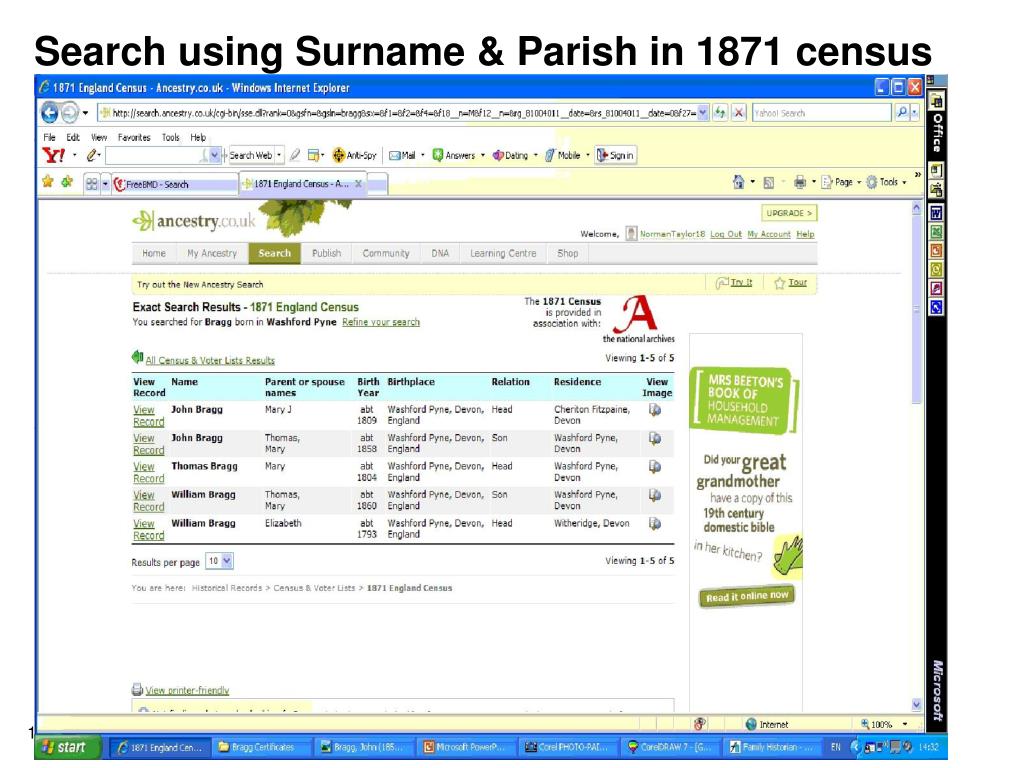This screenshot has width=1024, height=768.
Task: Open the address bar history dropdown
Action: tap(703, 112)
